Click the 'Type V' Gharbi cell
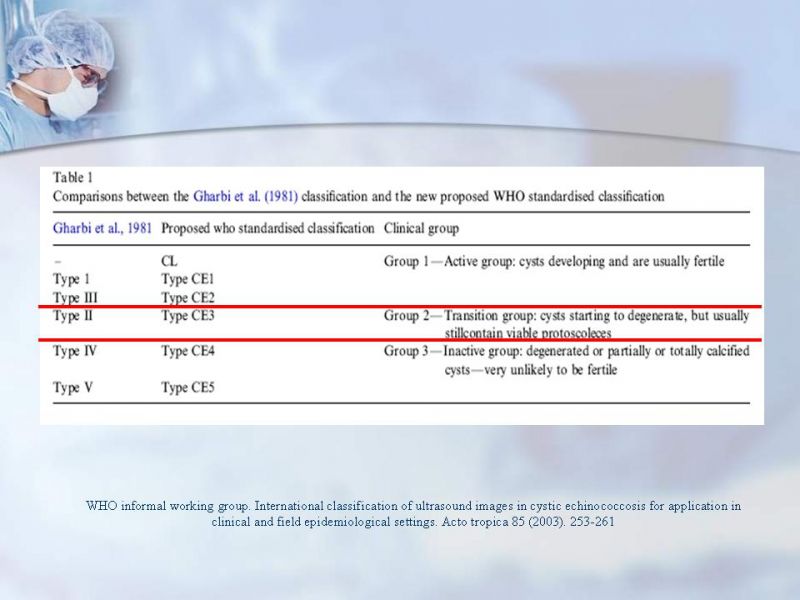The width and height of the screenshot is (800, 600). click(73, 388)
